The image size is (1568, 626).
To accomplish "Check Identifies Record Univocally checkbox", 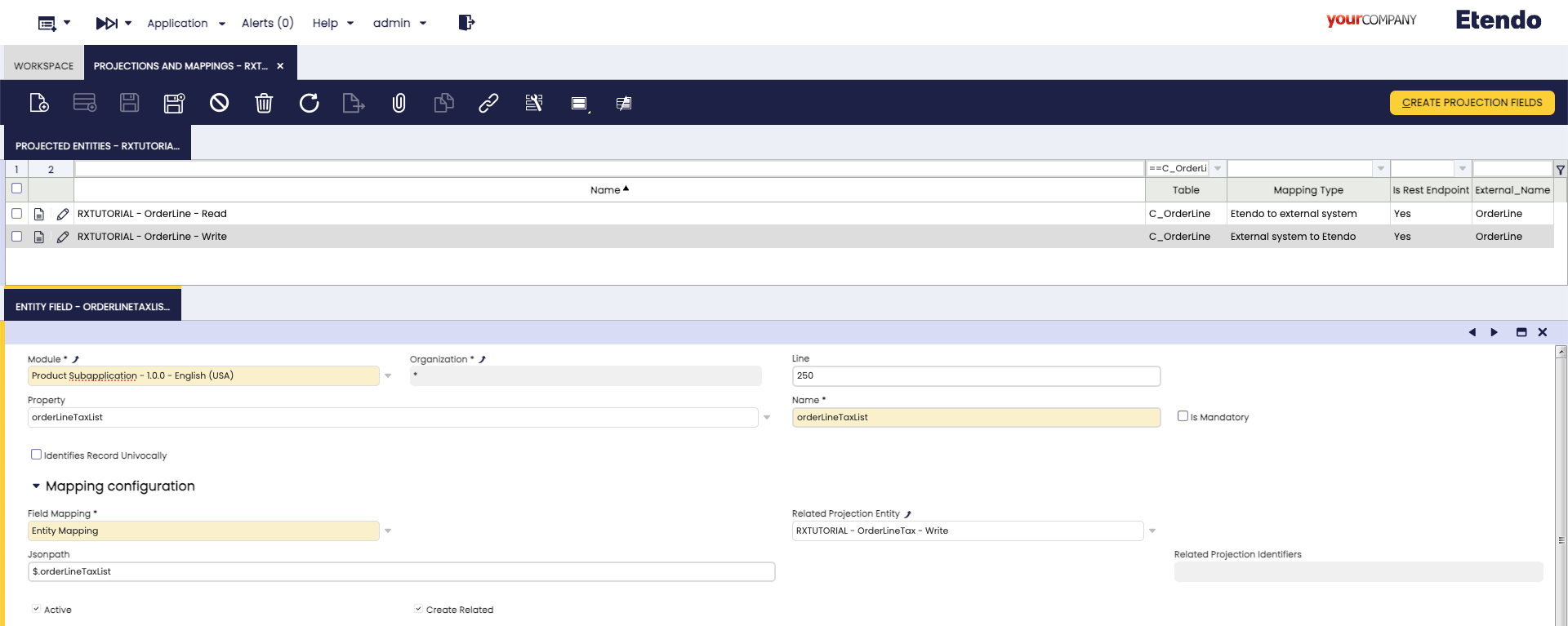I will point(36,455).
